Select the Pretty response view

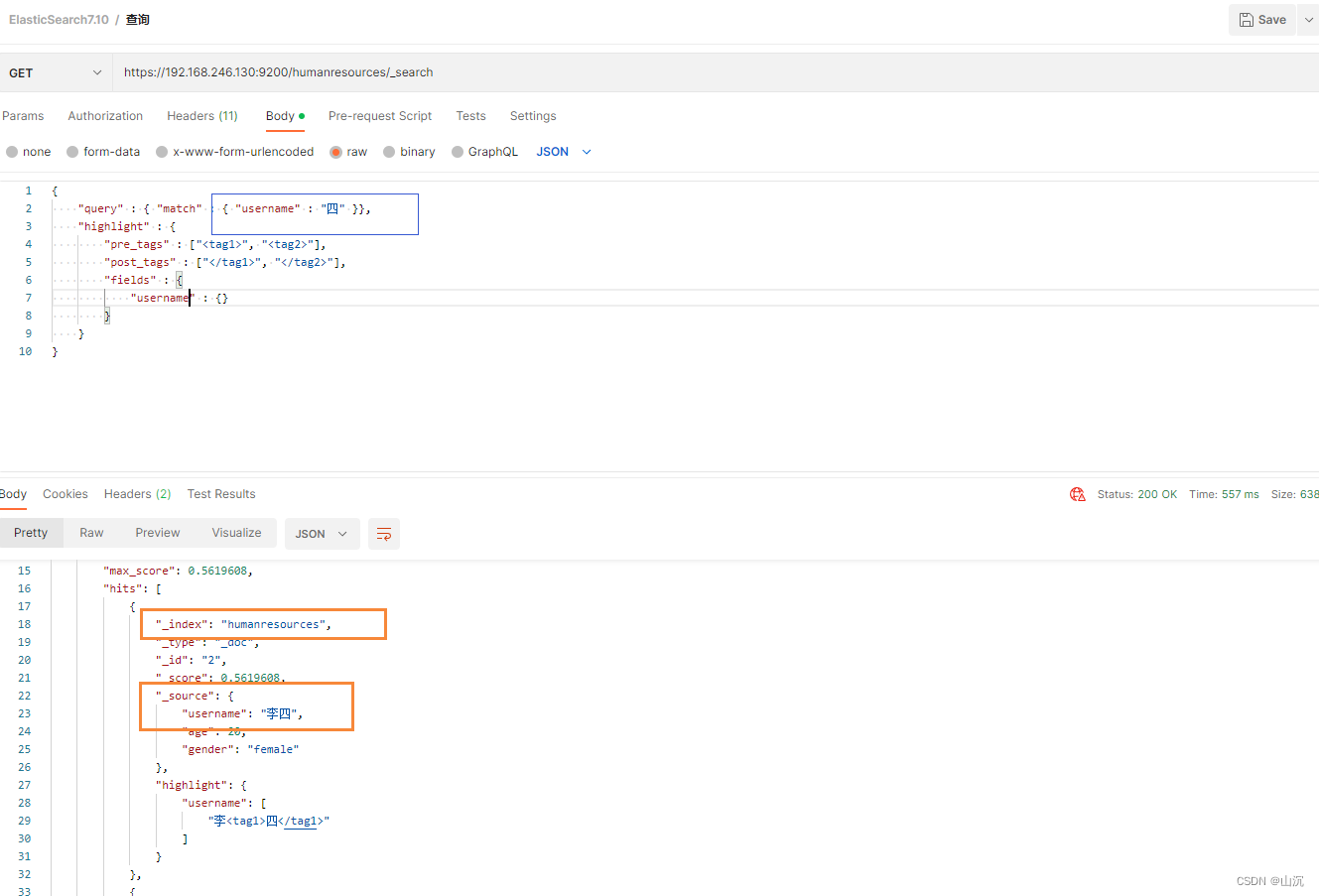[x=31, y=533]
